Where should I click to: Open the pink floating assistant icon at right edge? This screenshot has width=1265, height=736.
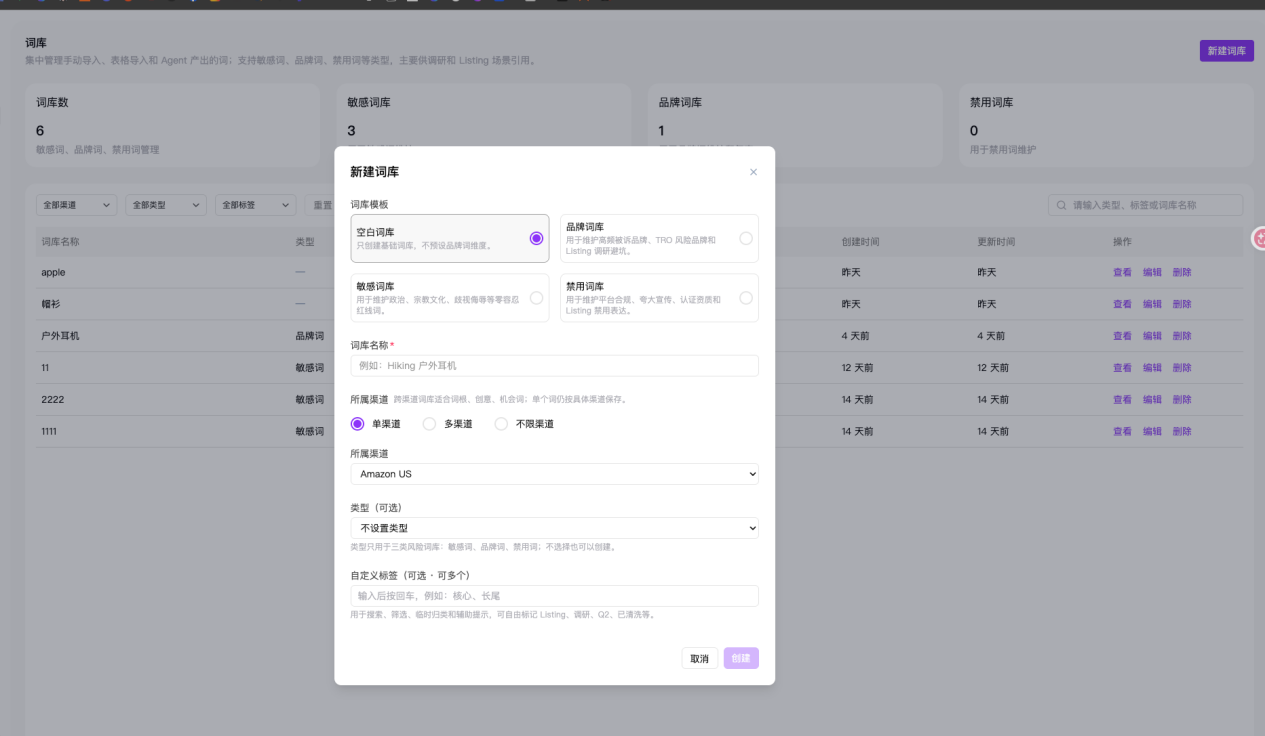tap(1259, 239)
